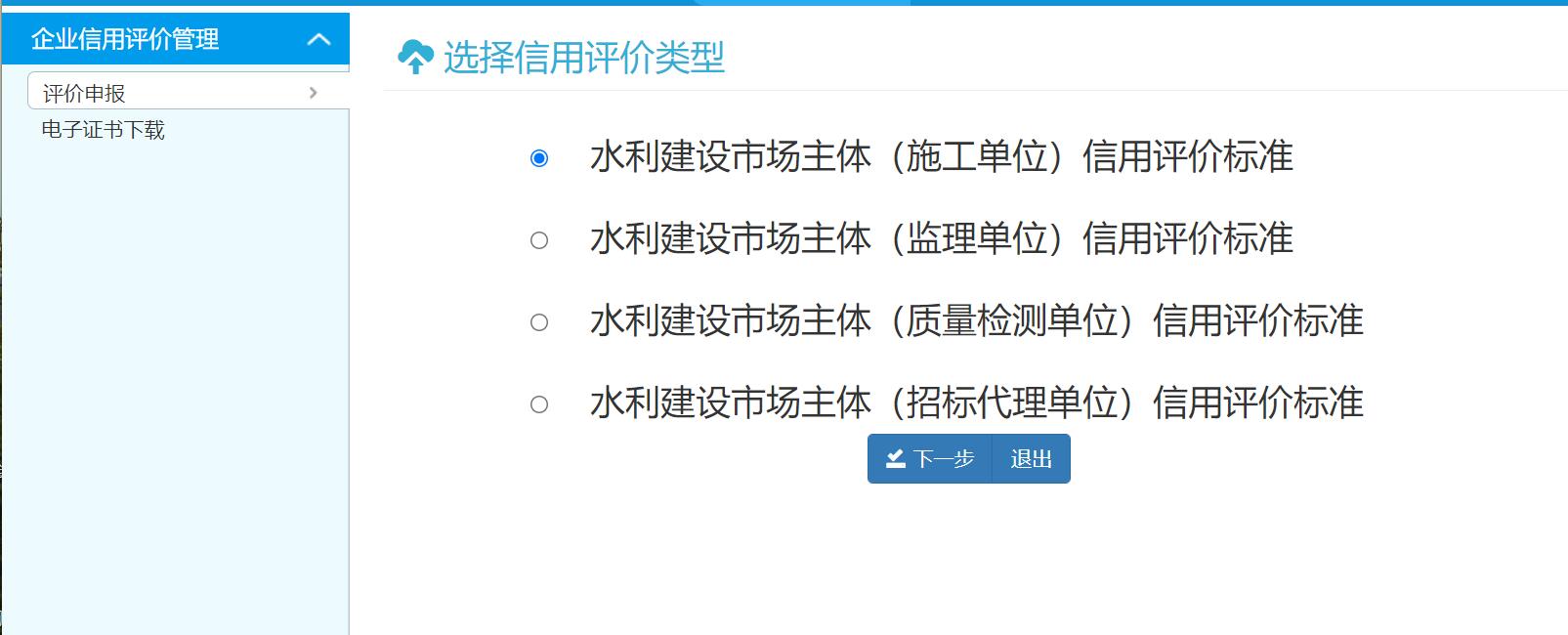This screenshot has height=635, width=1568.
Task: Select the 质量检测单位 radio button
Action: pos(539,322)
